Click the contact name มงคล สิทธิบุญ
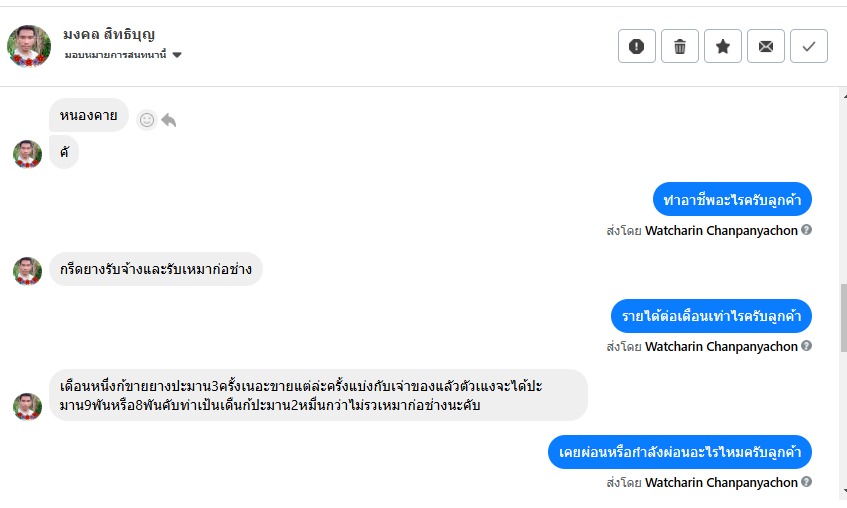 [x=109, y=34]
